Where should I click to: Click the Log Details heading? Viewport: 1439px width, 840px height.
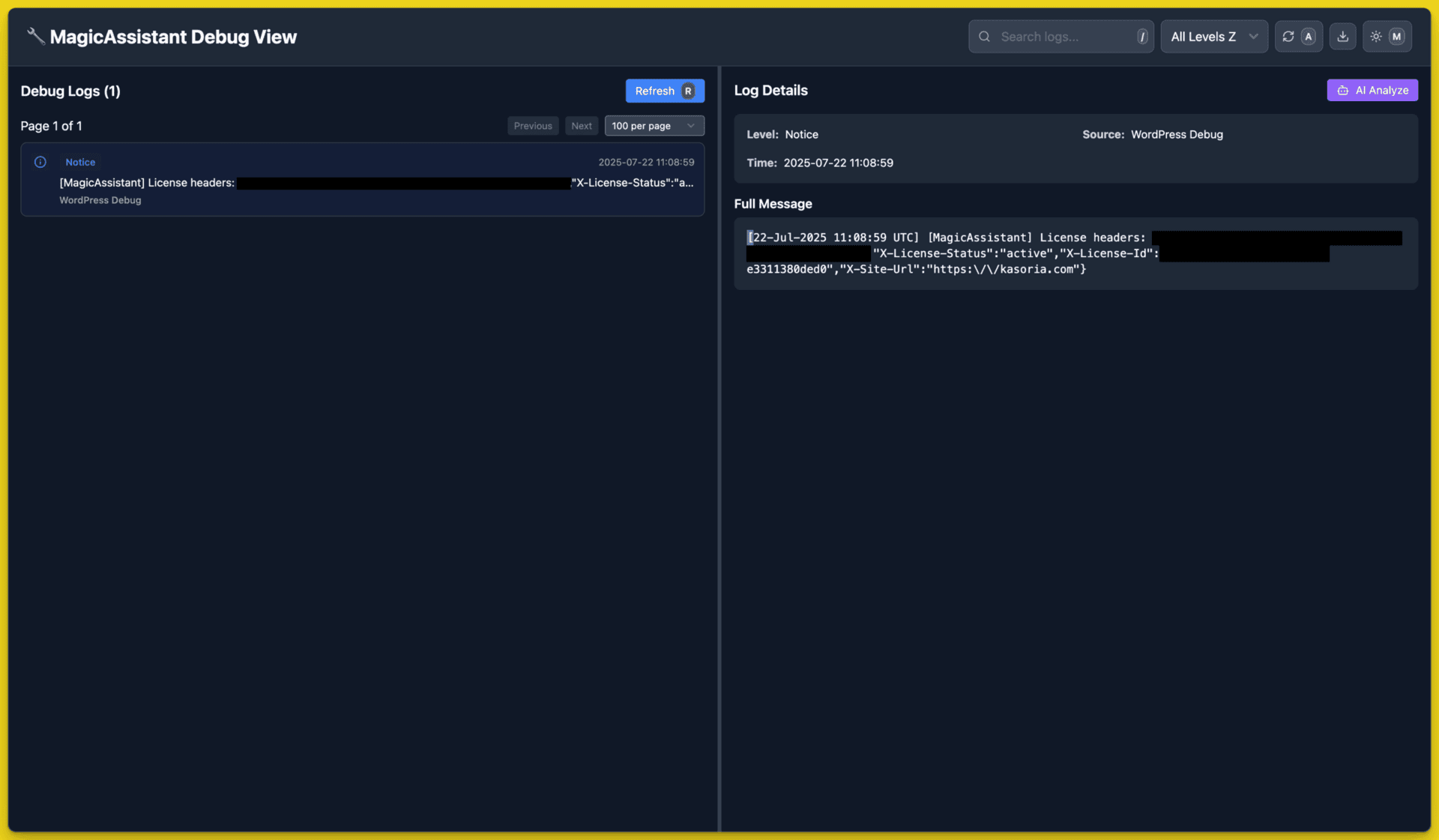pos(770,91)
